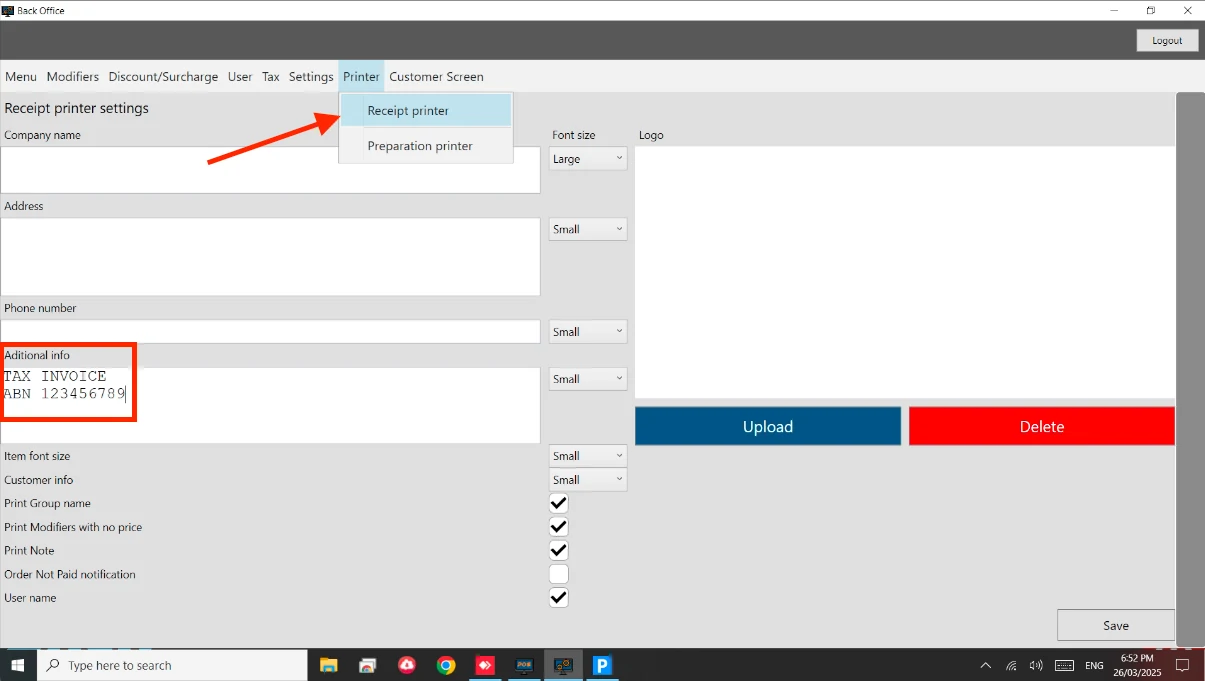Click into the Phone number field
This screenshot has height=681, width=1205.
[x=270, y=332]
